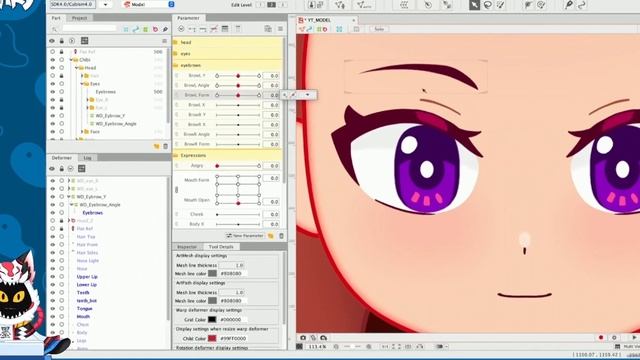Click the delete trash icon under Part list
640x360 pixels.
pos(165,146)
